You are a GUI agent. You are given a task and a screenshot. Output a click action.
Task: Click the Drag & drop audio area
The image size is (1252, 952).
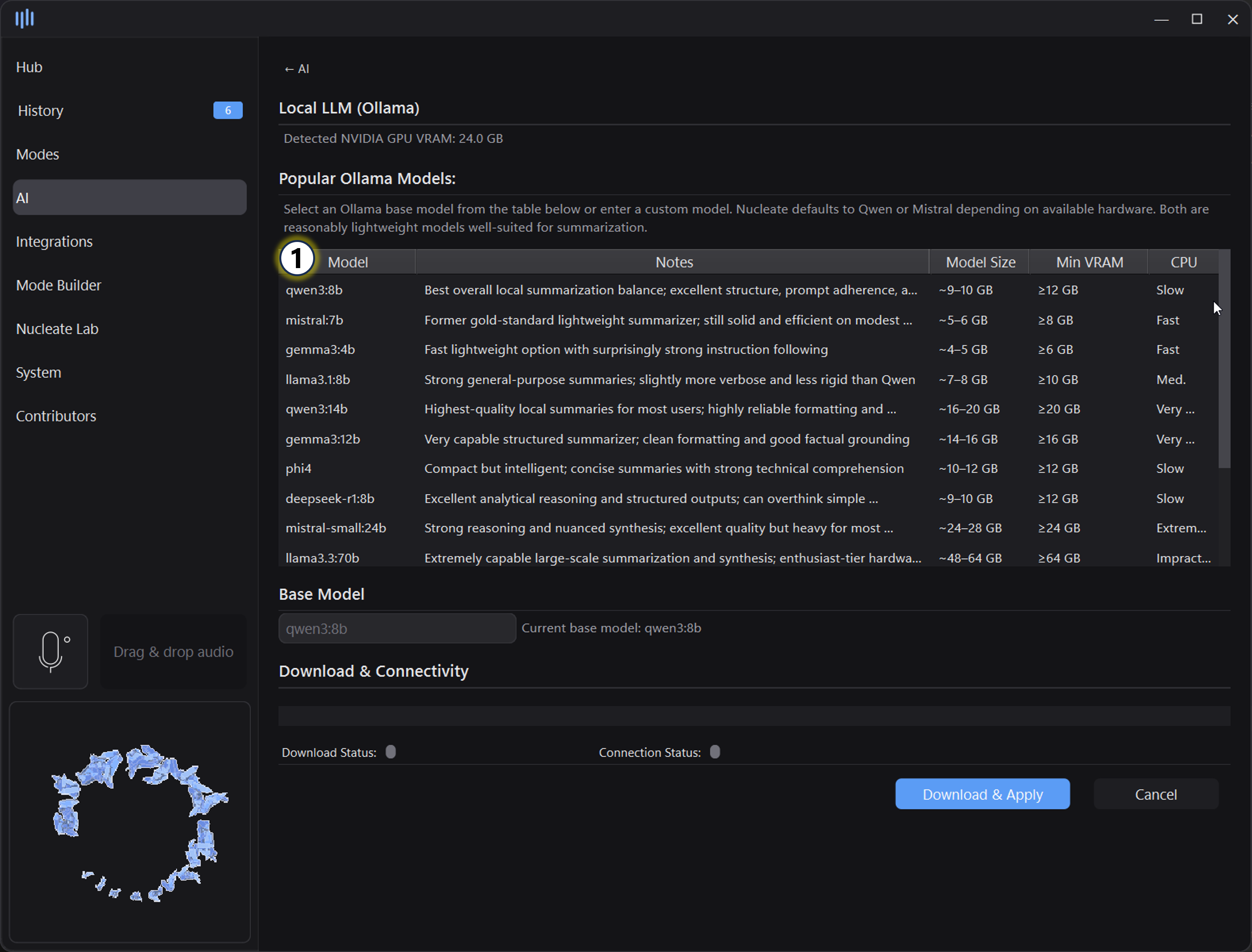click(174, 652)
